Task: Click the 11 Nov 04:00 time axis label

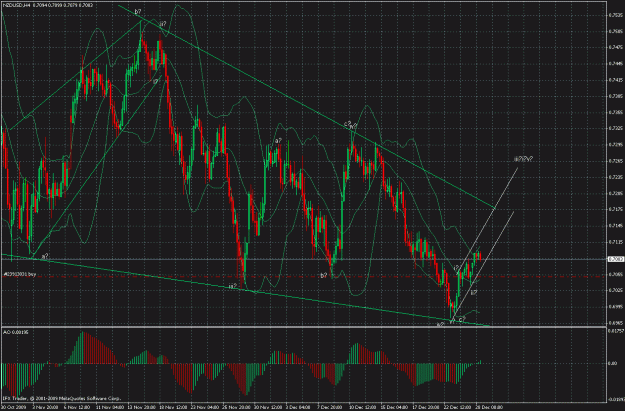Action: pyautogui.click(x=110, y=407)
